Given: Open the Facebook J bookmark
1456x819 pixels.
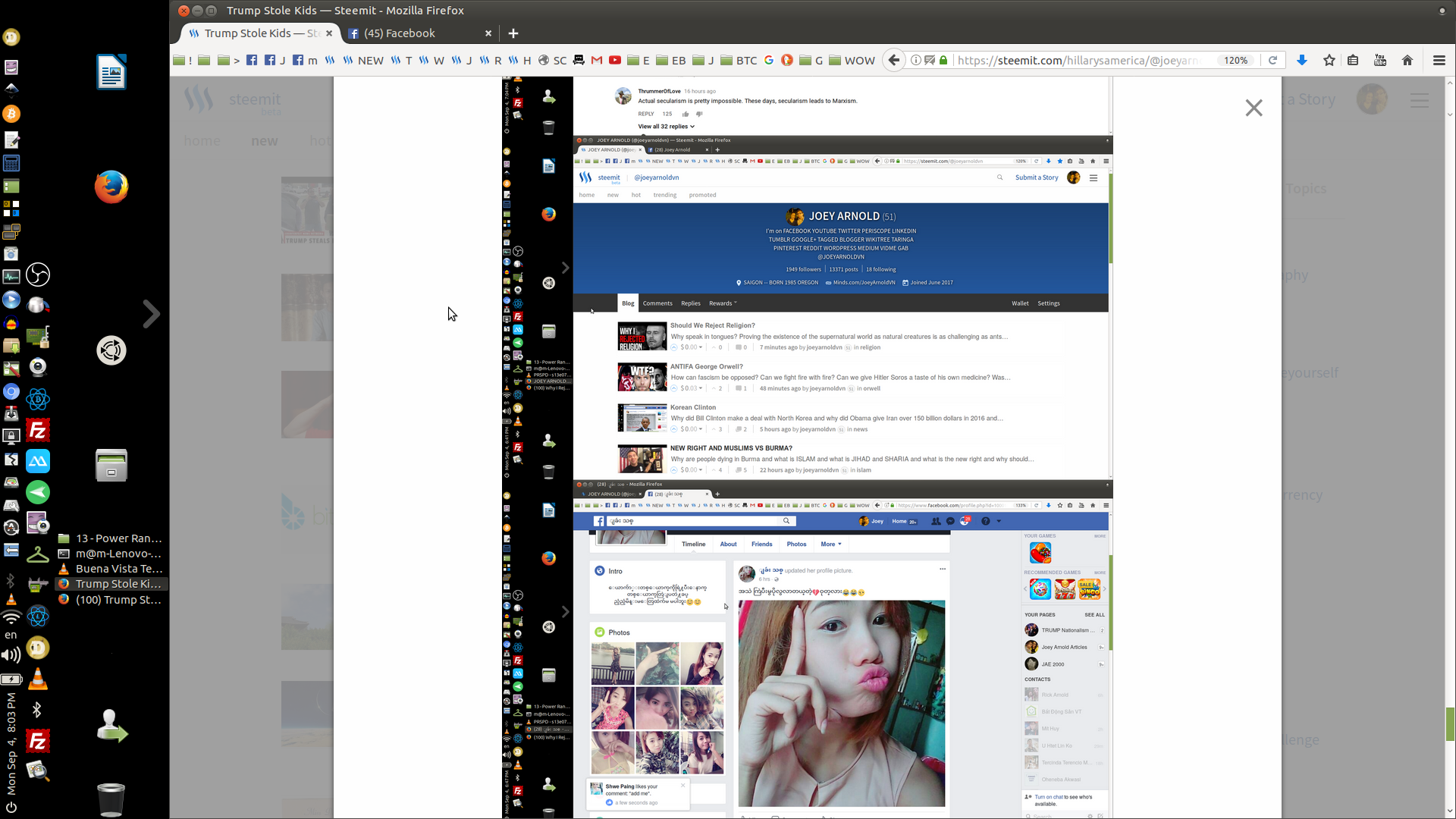Looking at the screenshot, I should point(275,61).
